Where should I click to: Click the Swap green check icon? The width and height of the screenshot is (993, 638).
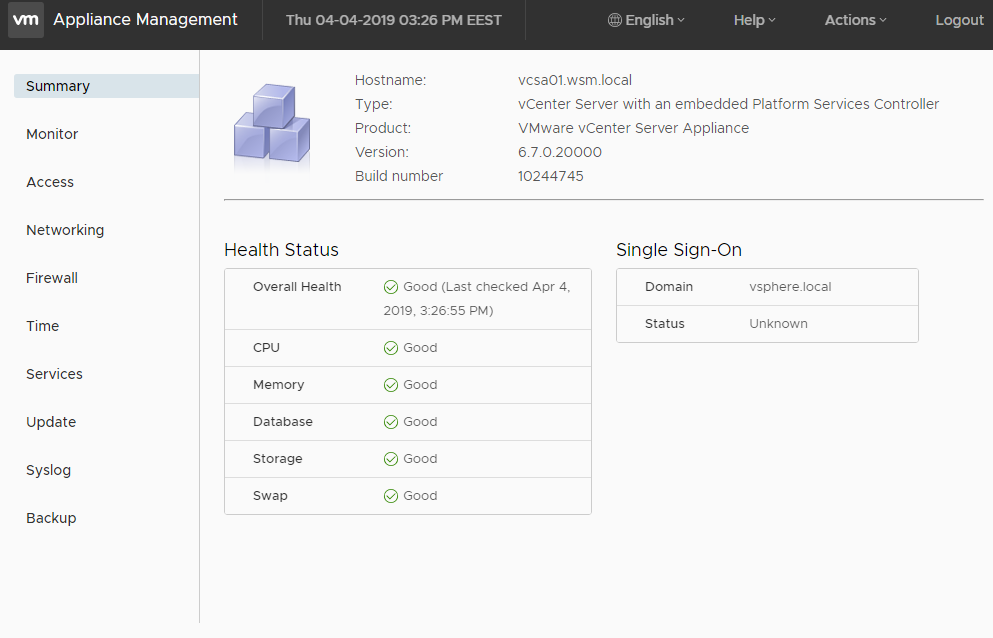[x=391, y=495]
